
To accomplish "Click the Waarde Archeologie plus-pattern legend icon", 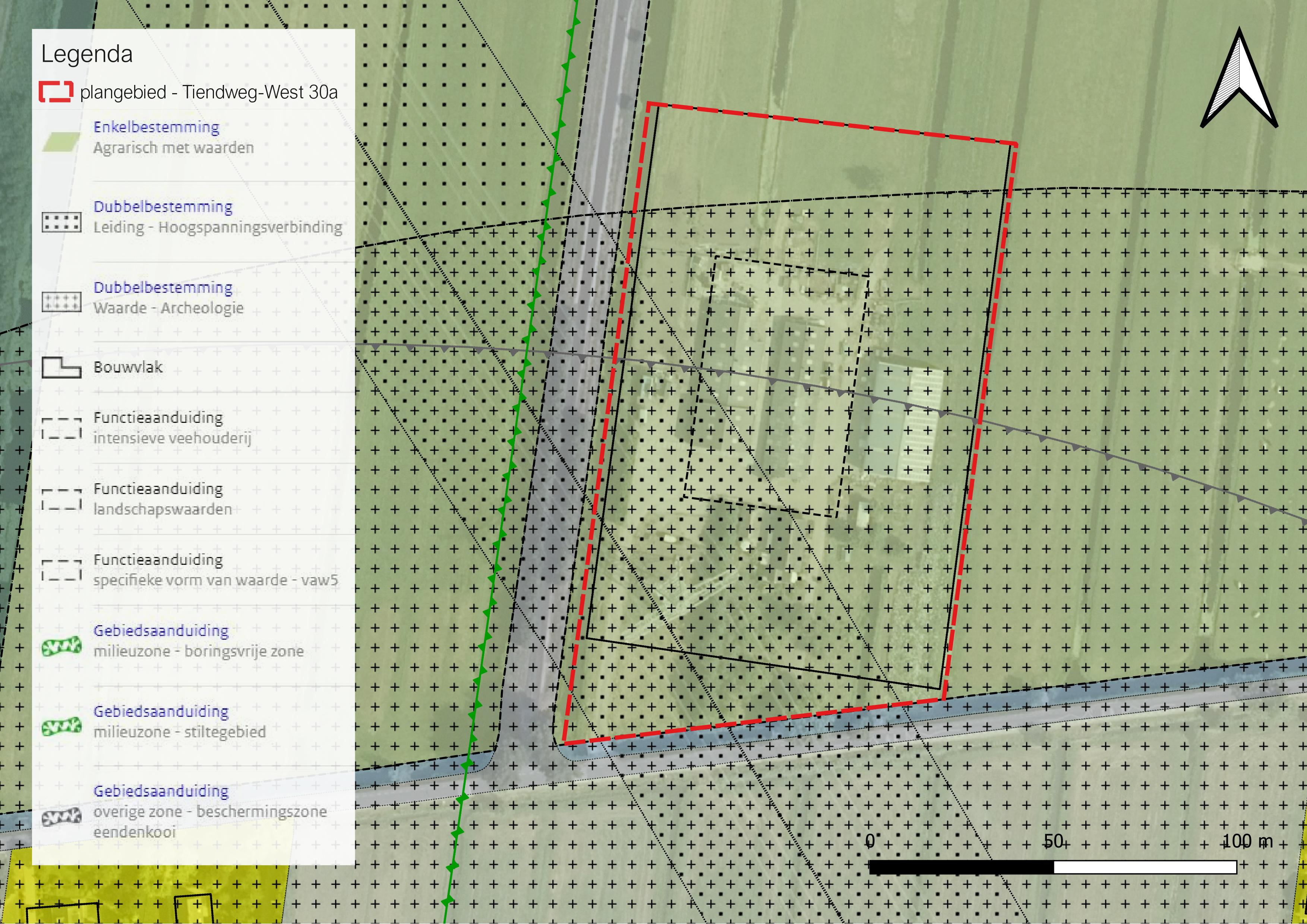I will pyautogui.click(x=61, y=302).
